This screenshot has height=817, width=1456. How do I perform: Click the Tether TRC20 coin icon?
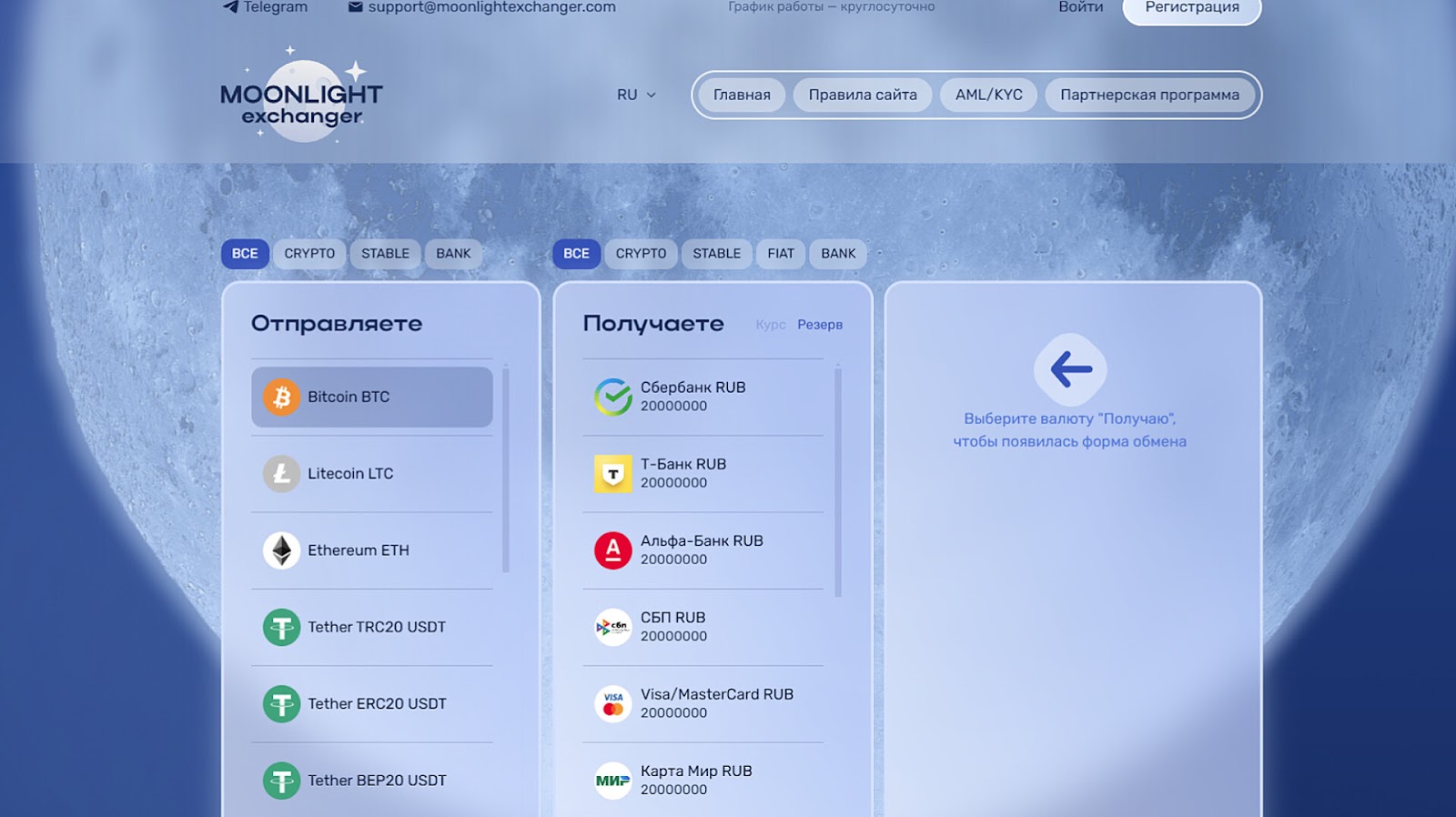click(282, 627)
